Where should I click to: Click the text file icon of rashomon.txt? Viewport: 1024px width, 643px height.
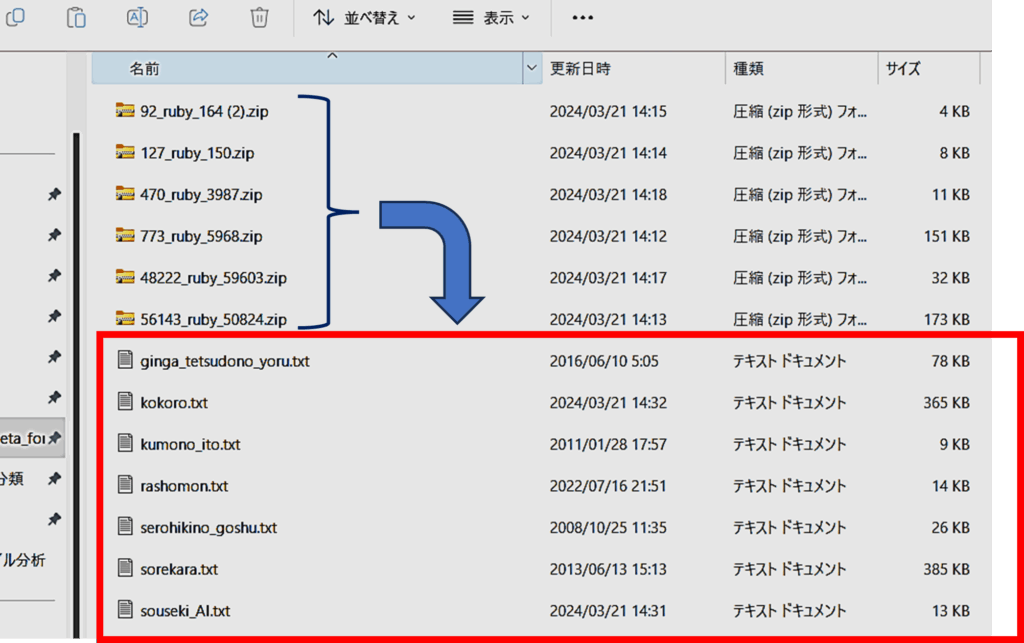pyautogui.click(x=125, y=486)
